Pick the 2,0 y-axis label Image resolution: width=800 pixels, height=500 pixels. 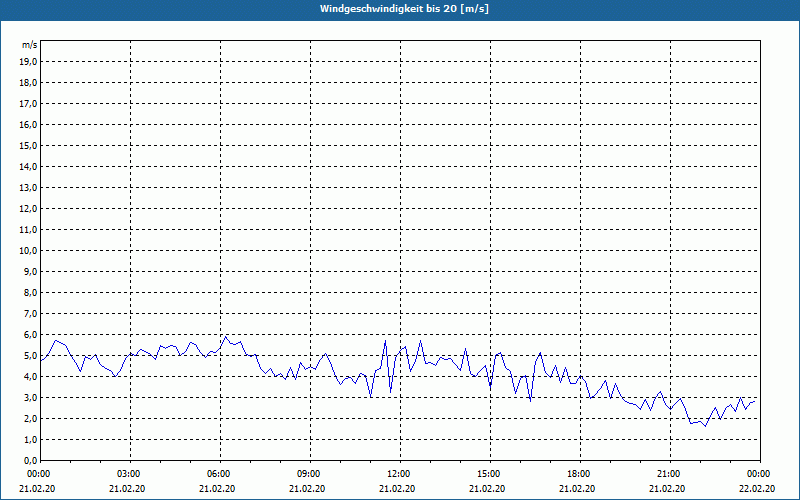tap(30, 418)
